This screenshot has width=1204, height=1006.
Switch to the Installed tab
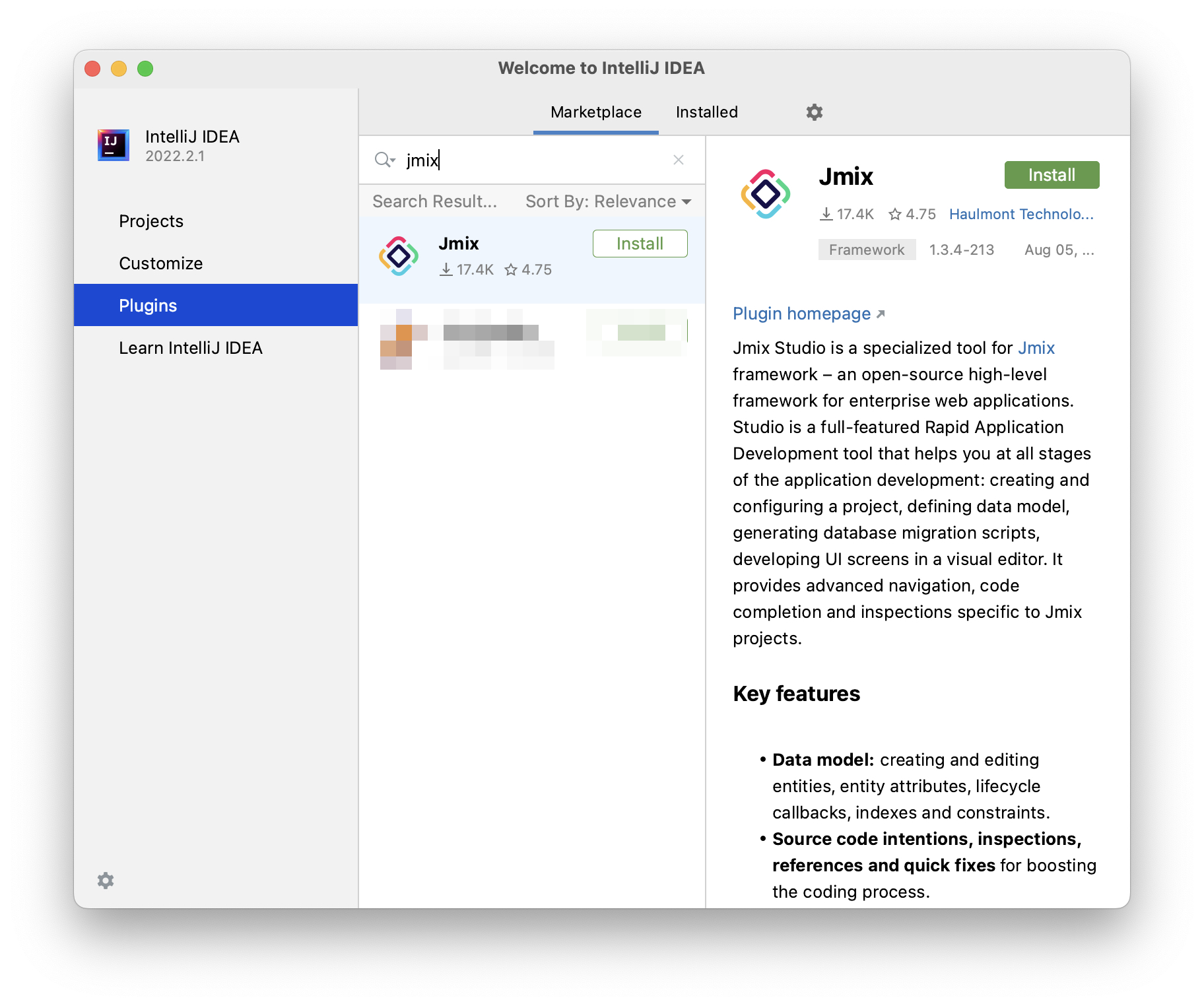tap(706, 112)
